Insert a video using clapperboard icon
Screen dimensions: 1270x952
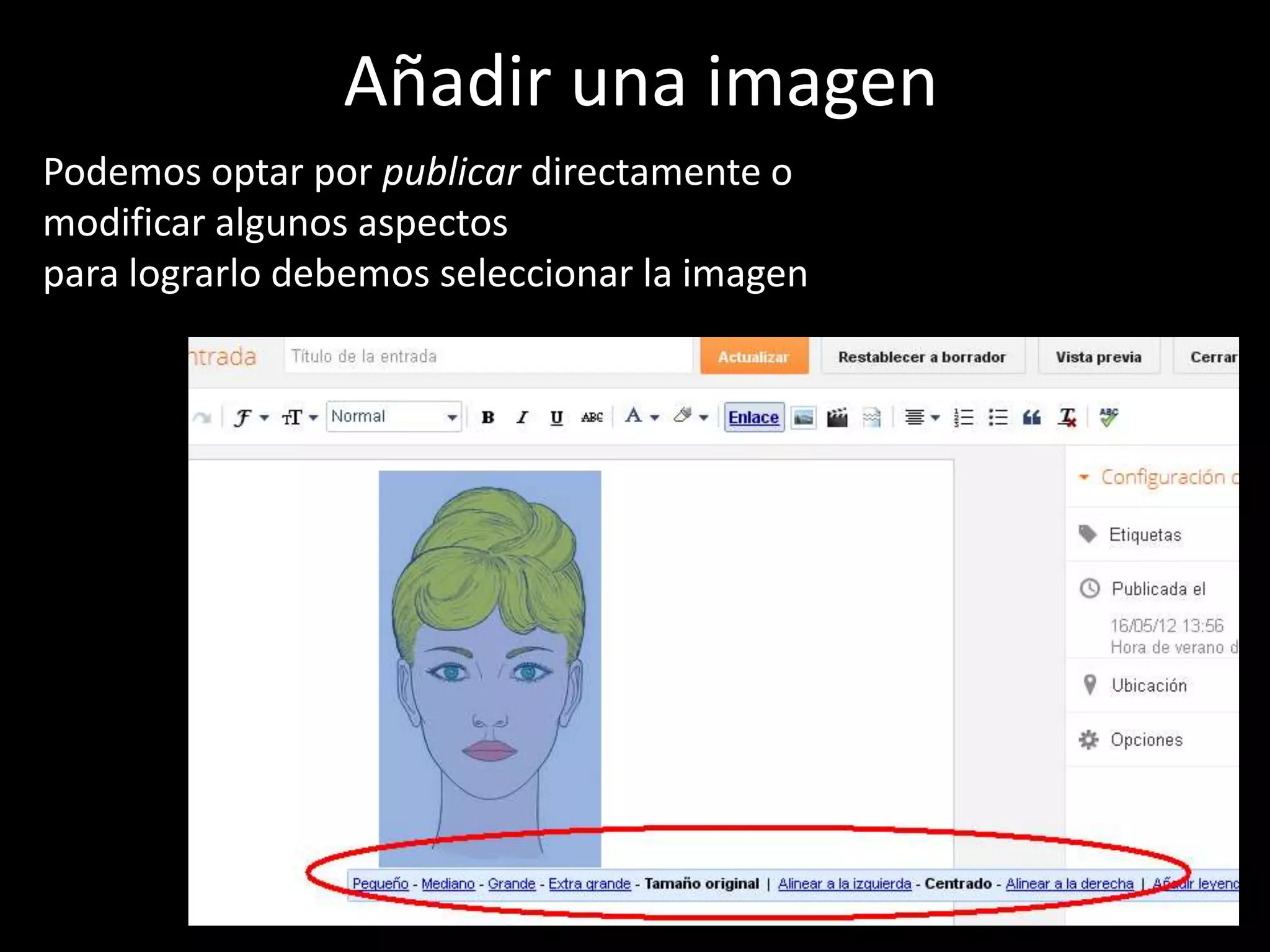click(x=837, y=418)
